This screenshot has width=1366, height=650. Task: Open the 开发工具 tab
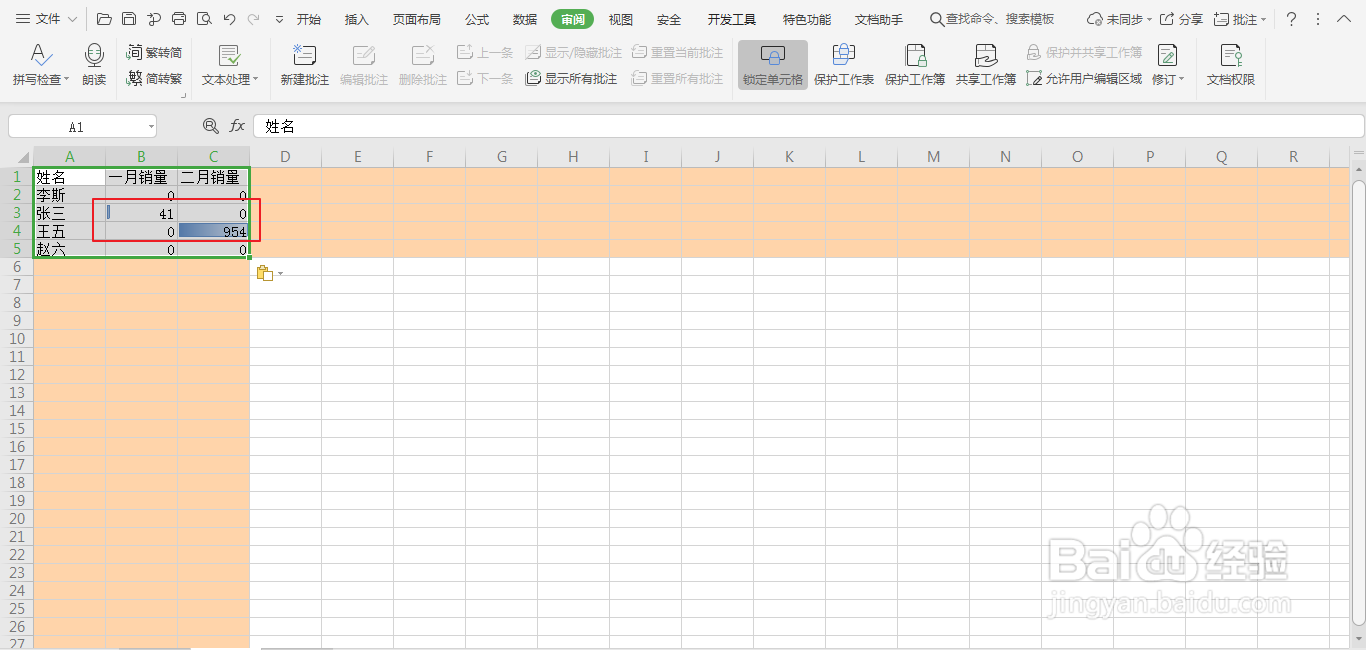(x=732, y=19)
